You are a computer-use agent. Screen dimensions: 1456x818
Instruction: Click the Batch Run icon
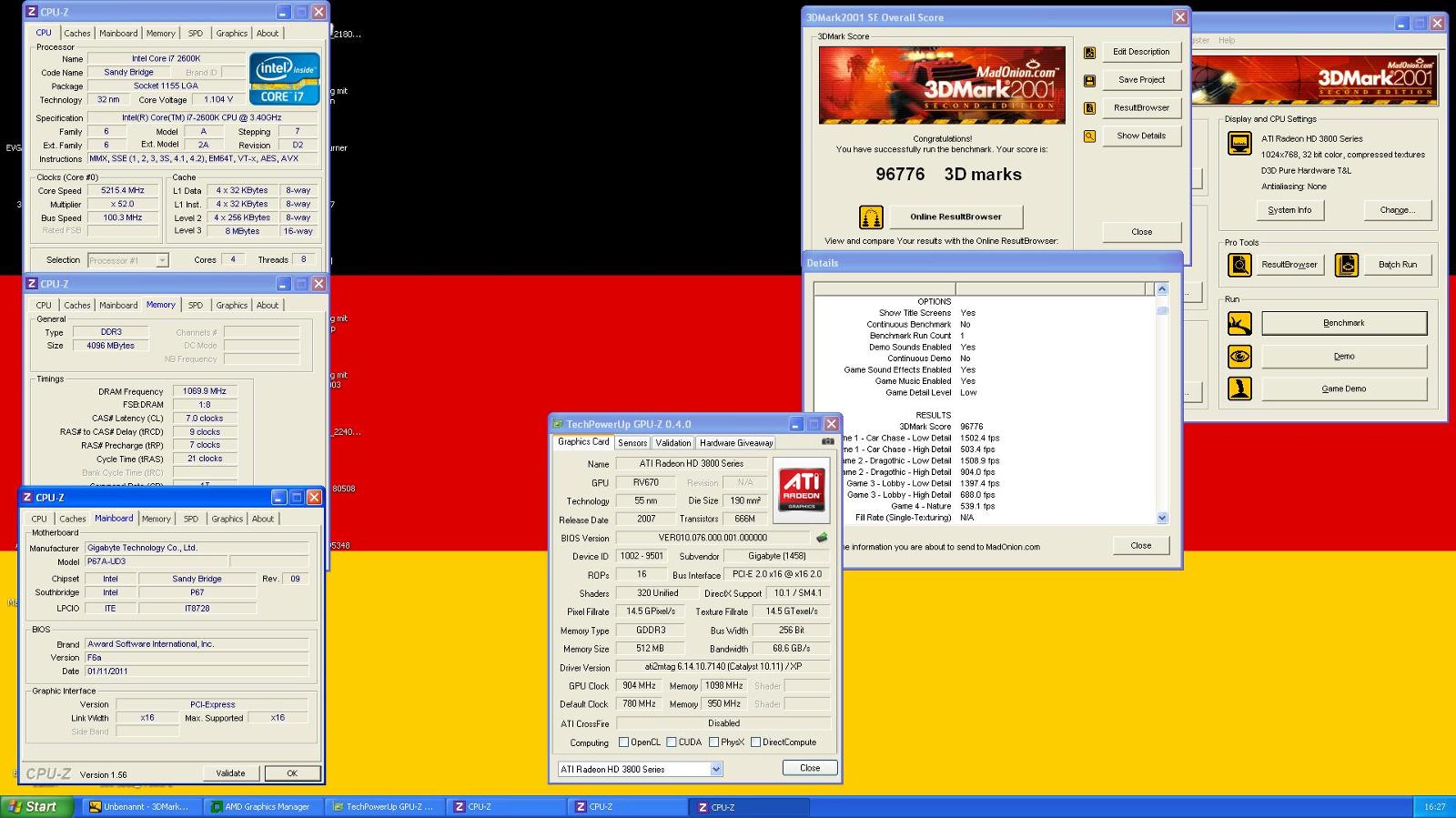(1347, 265)
